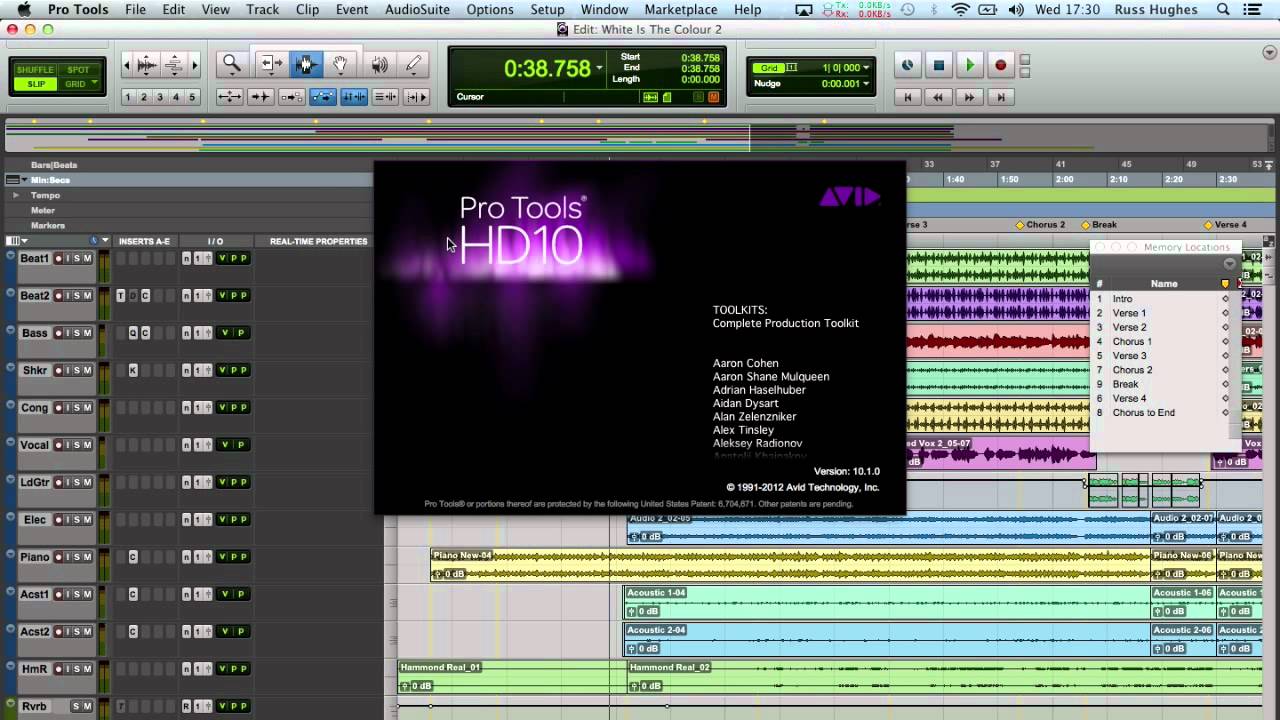Select zoom preset 3
Image resolution: width=1280 pixels, height=720 pixels.
(160, 97)
